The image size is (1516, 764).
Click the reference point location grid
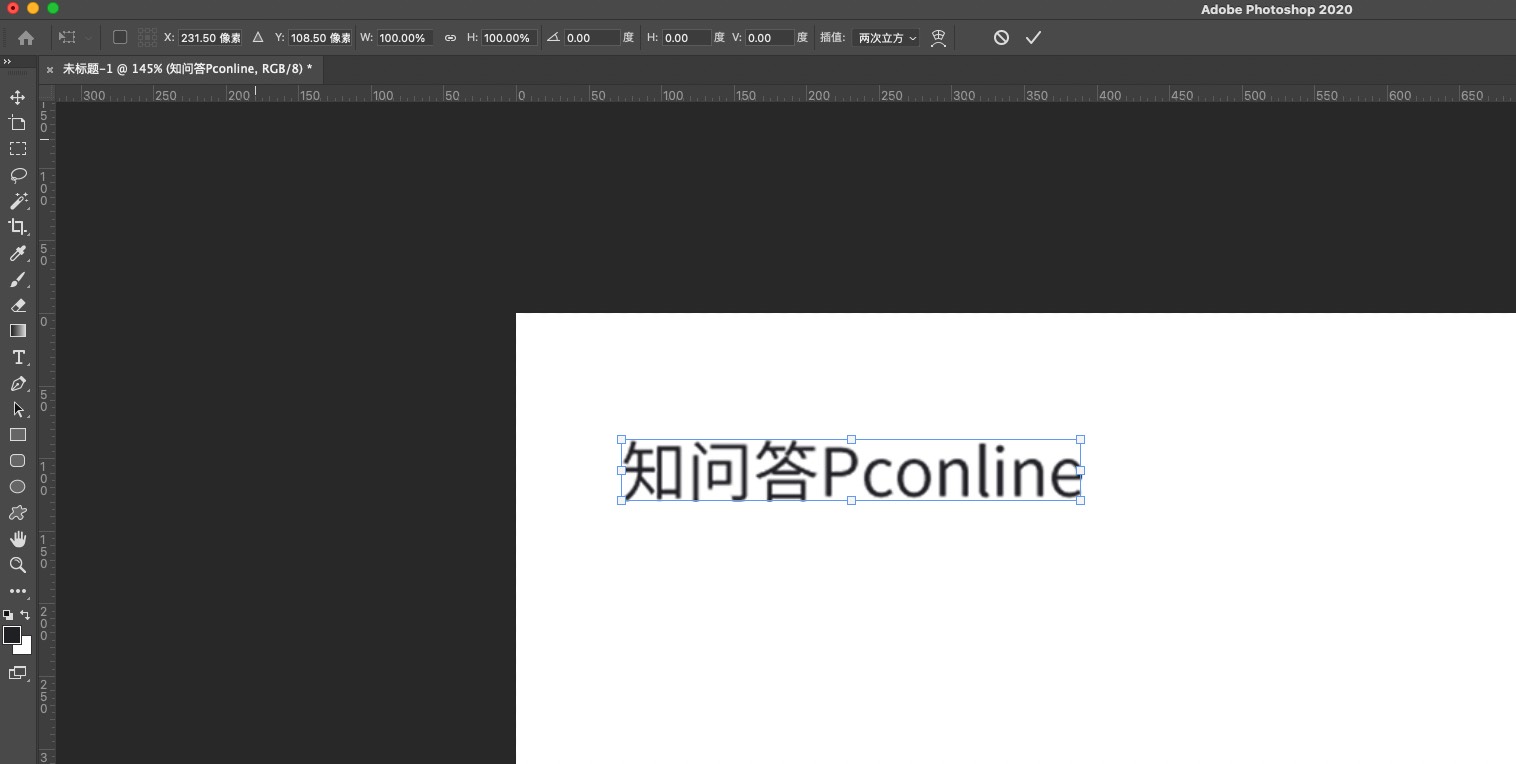pyautogui.click(x=147, y=37)
